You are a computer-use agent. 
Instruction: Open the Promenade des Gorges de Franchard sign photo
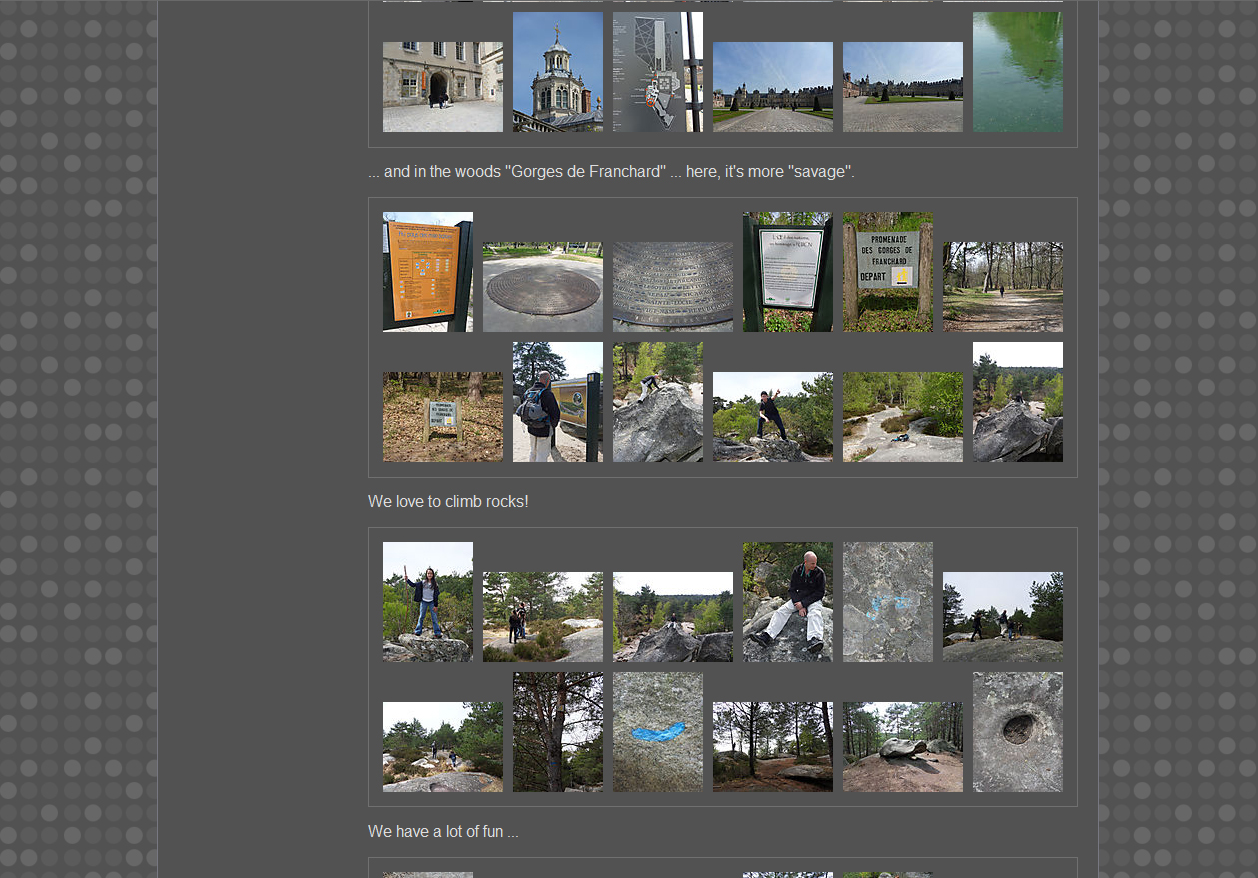click(887, 271)
